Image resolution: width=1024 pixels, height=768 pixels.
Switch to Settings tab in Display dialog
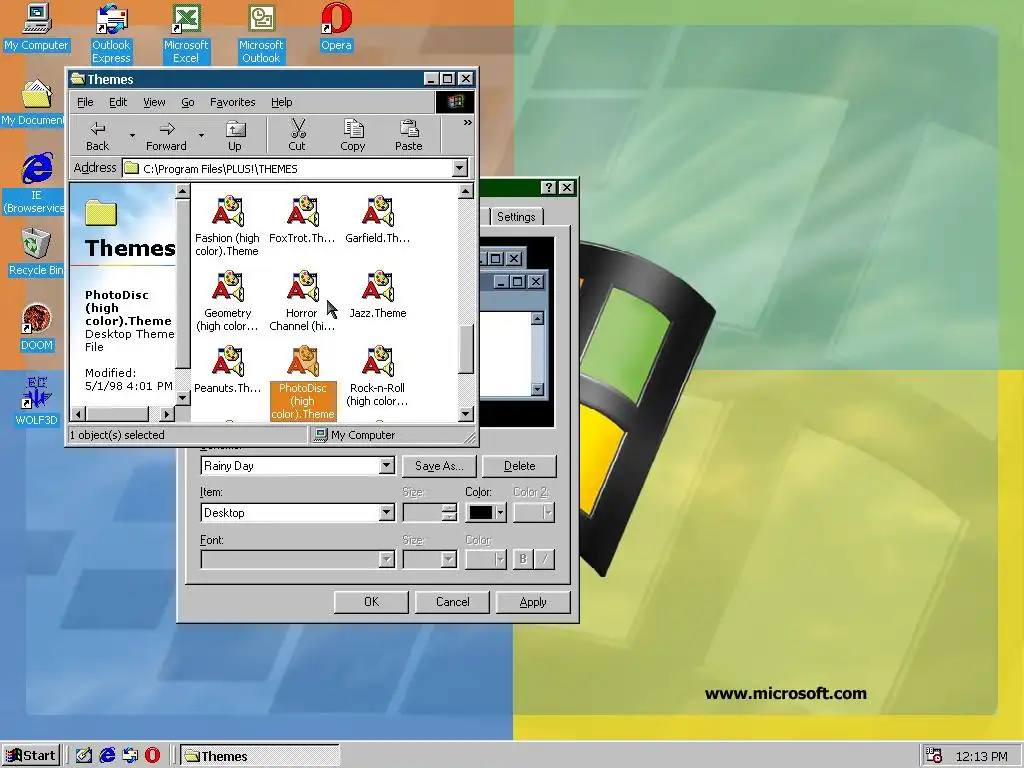point(516,216)
